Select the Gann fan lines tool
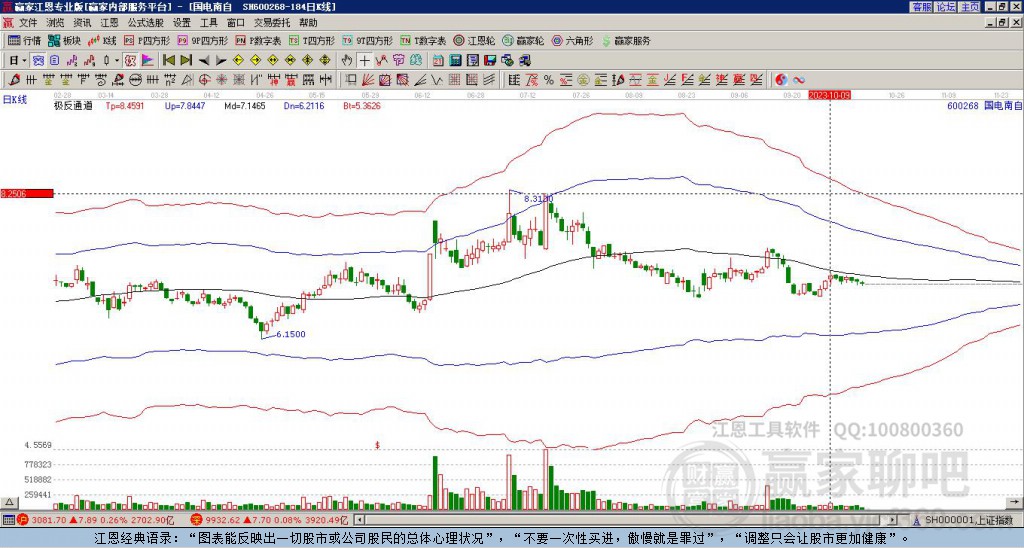 [368, 80]
